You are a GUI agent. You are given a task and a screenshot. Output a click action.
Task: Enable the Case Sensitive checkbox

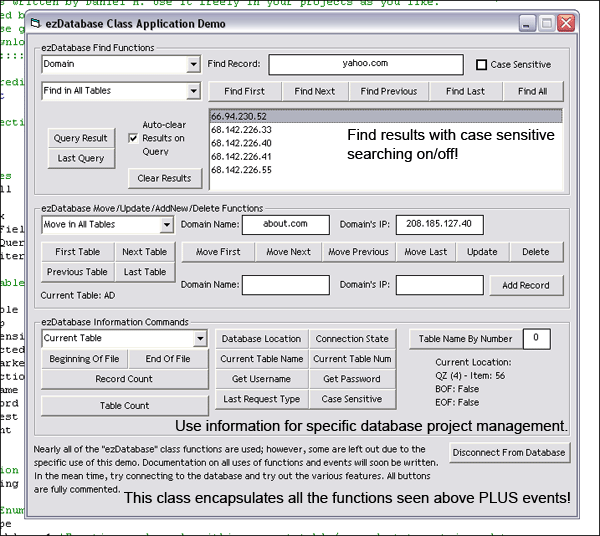point(482,65)
